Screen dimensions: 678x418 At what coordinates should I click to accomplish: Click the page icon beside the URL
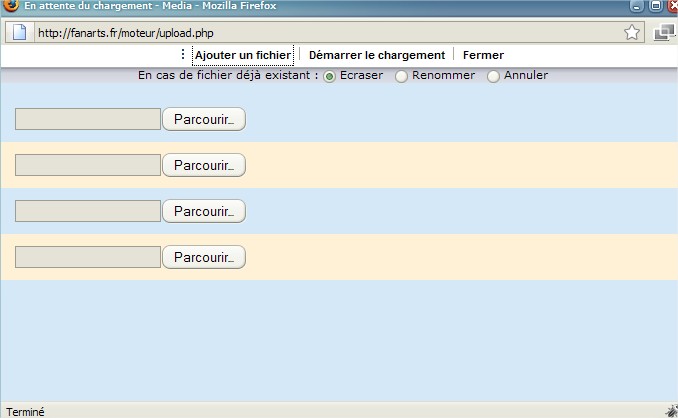point(19,32)
